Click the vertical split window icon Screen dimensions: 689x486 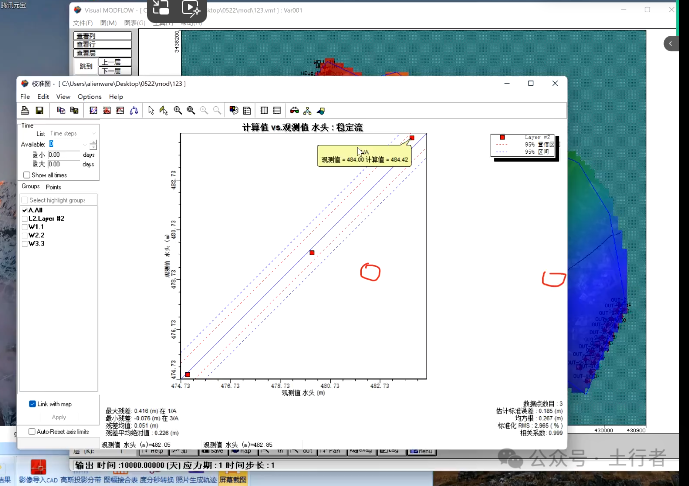pos(264,110)
